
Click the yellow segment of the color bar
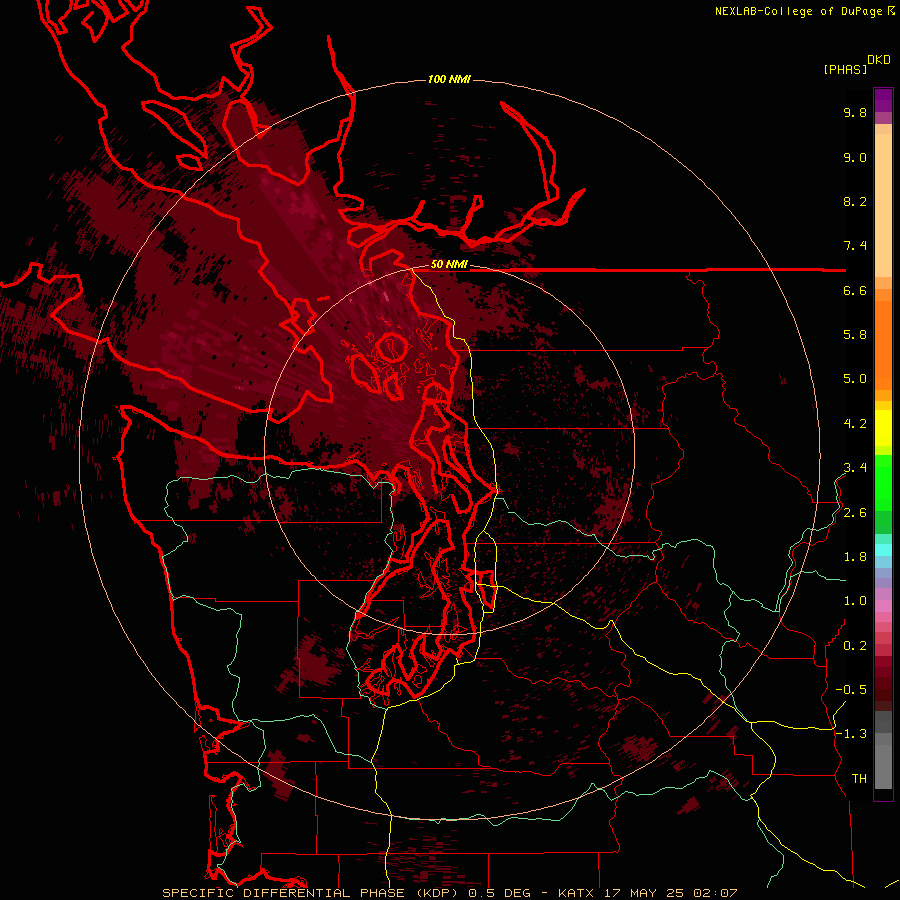click(x=883, y=428)
